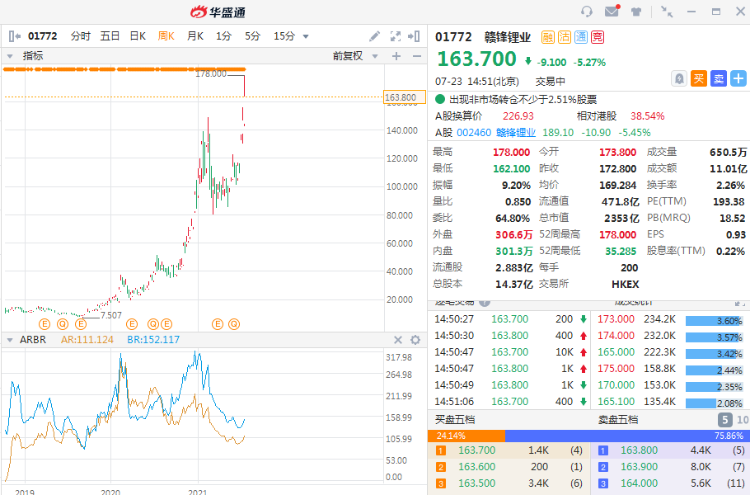
Task: Expand the 指标 indicators dropdown
Action: click(10, 56)
